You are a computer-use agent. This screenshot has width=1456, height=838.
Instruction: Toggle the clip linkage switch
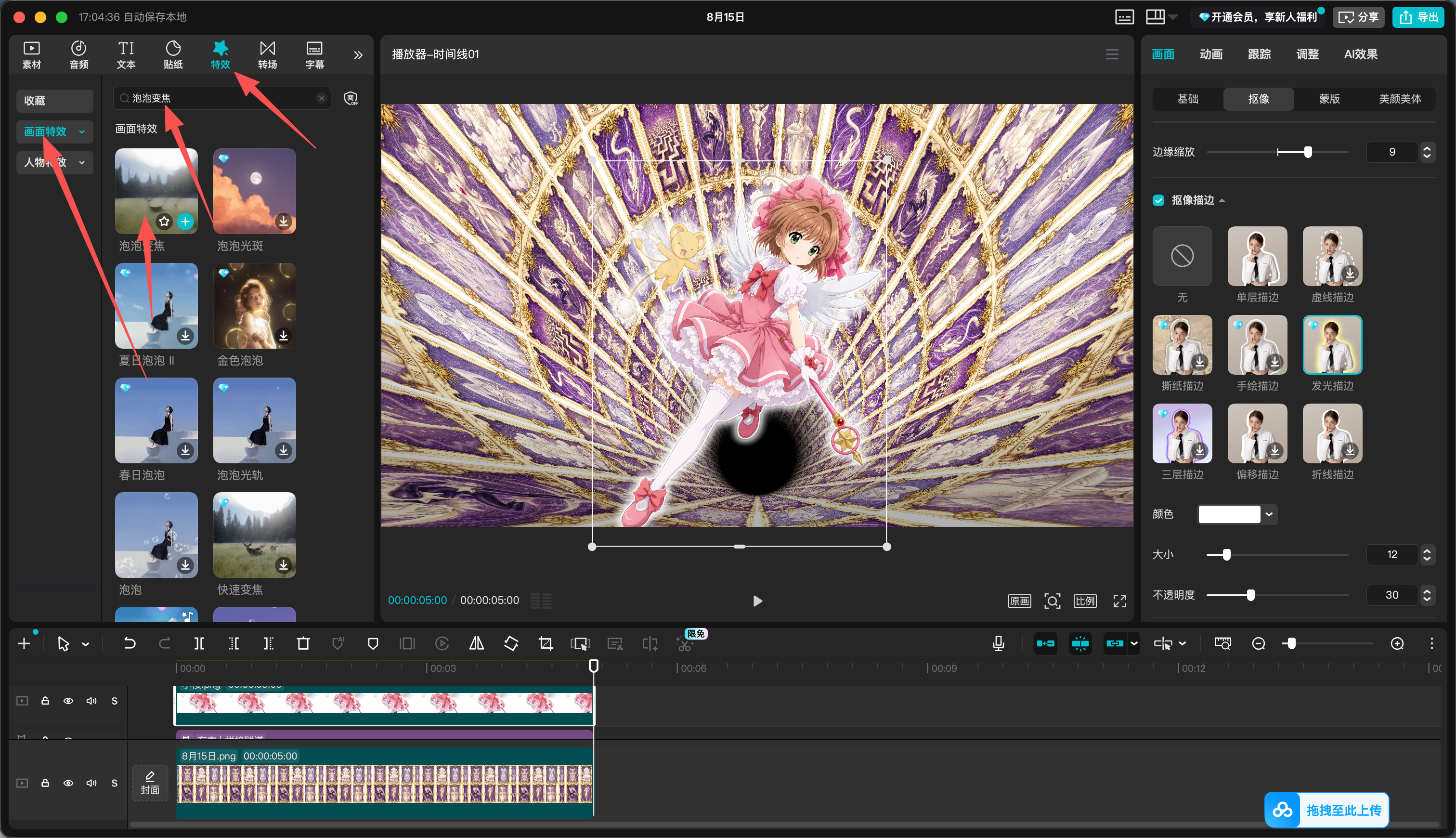pyautogui.click(x=1115, y=643)
